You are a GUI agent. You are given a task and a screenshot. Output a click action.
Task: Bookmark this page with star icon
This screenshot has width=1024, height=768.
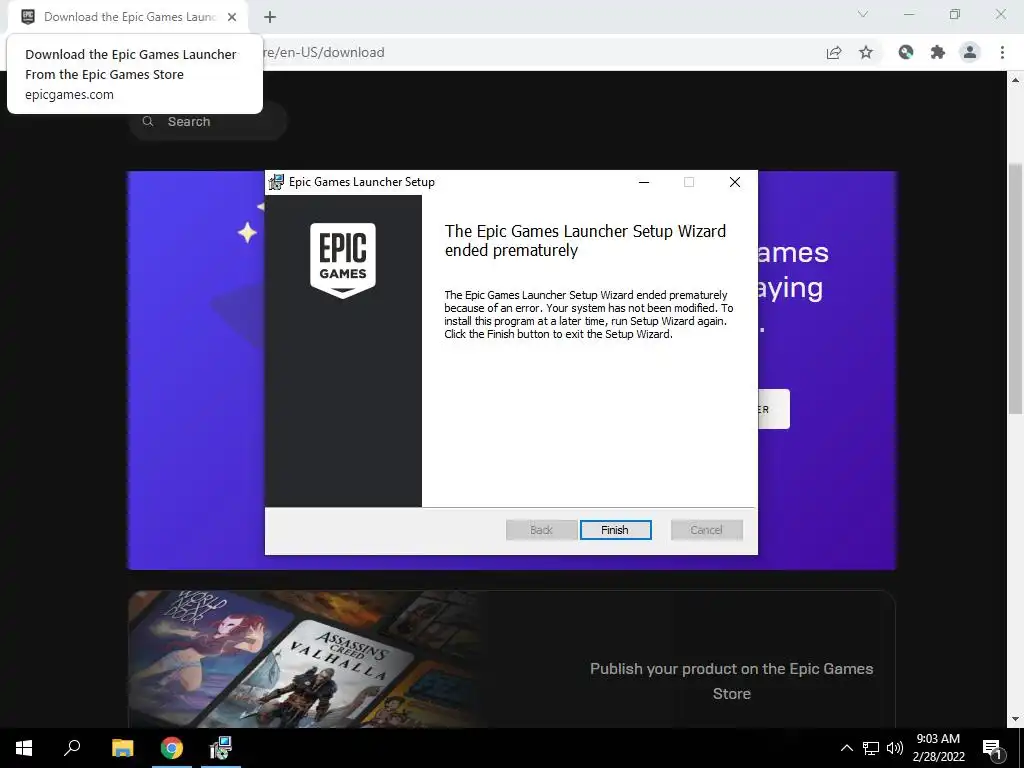[x=866, y=52]
